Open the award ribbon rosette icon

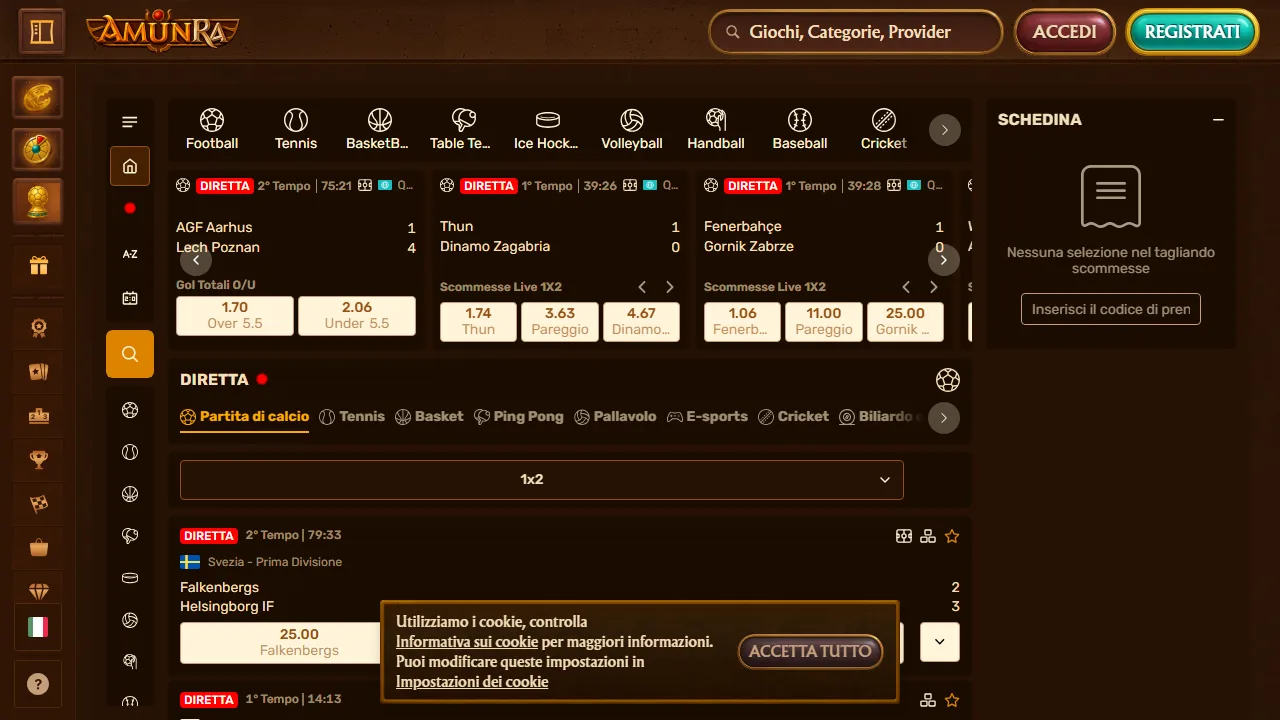tap(38, 327)
